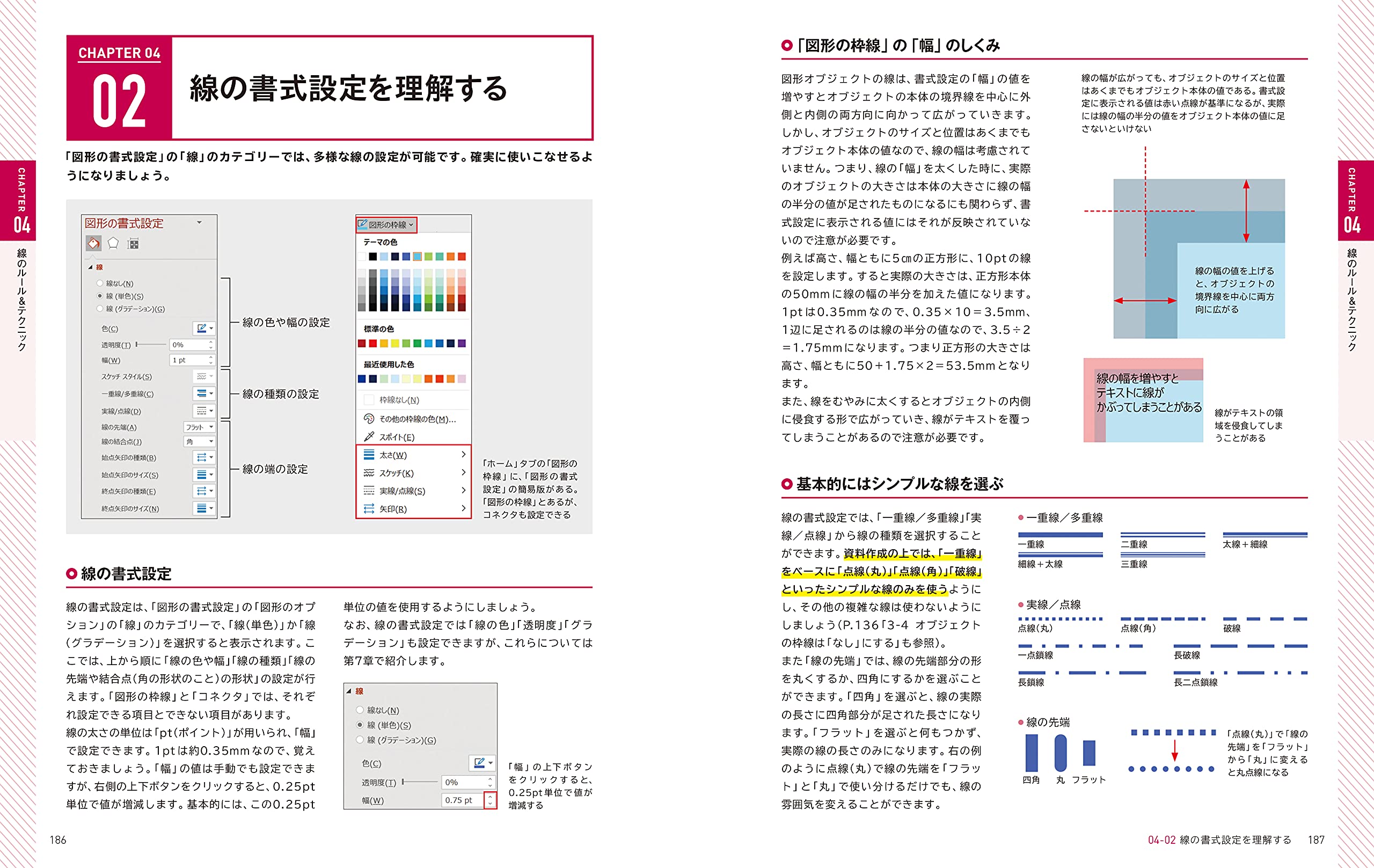Adjust the 透明度 slider in the 1 pt panel
1374x868 pixels.
(150, 345)
